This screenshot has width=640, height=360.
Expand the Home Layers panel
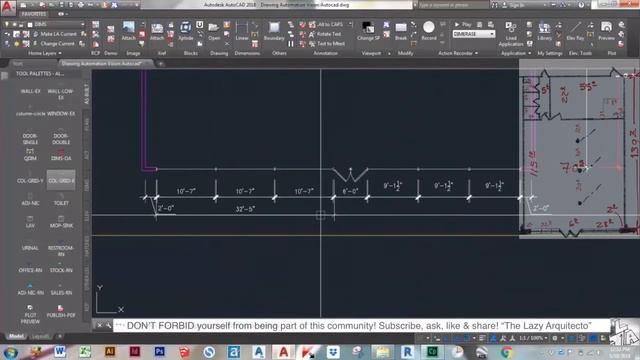click(x=45, y=53)
